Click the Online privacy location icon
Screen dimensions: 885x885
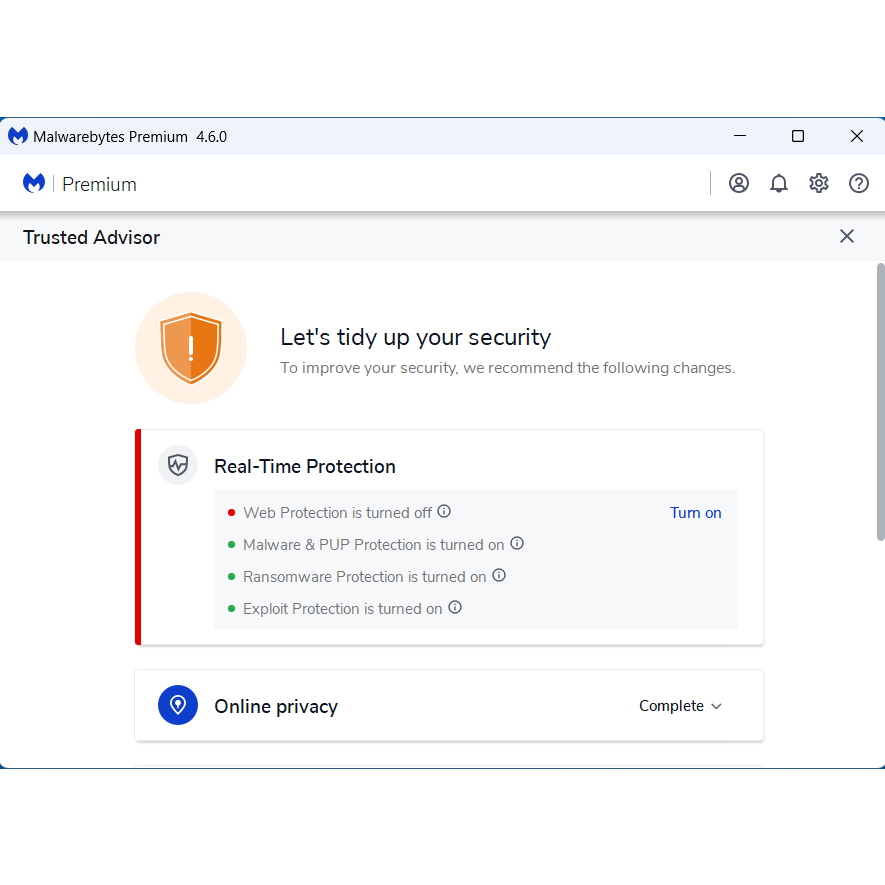pyautogui.click(x=177, y=705)
